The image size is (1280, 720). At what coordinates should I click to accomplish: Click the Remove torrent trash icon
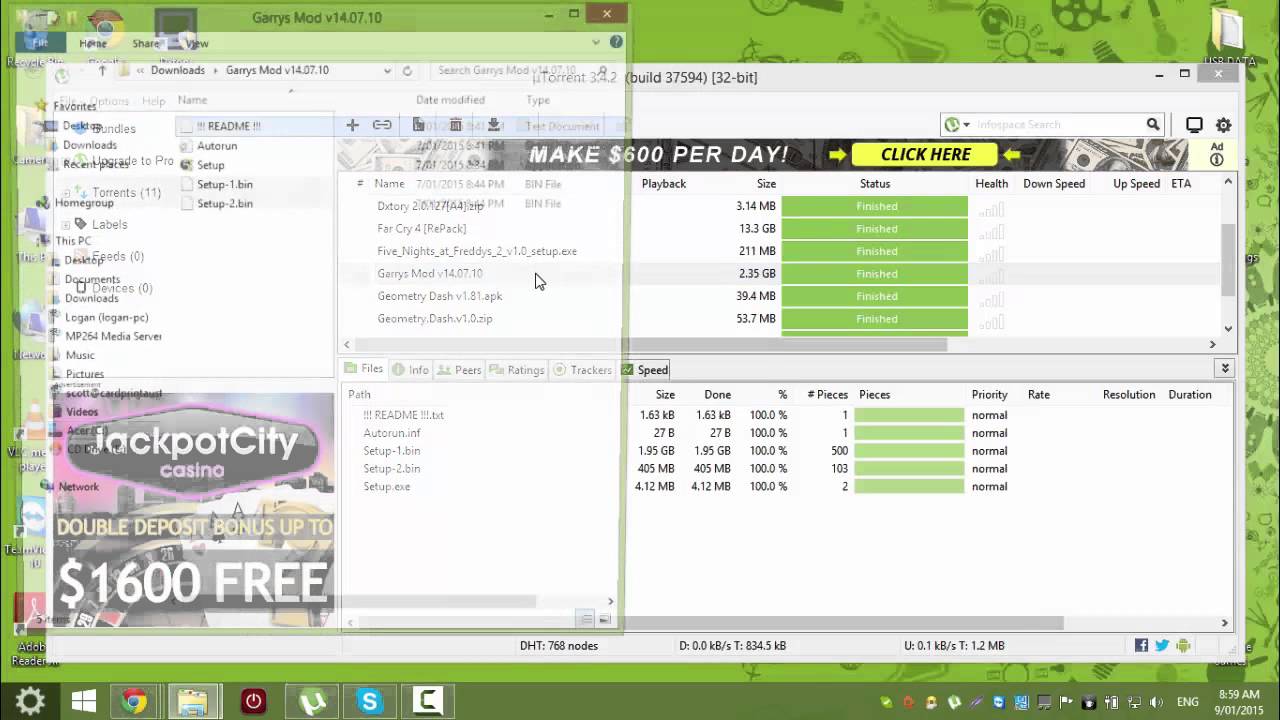(x=456, y=125)
